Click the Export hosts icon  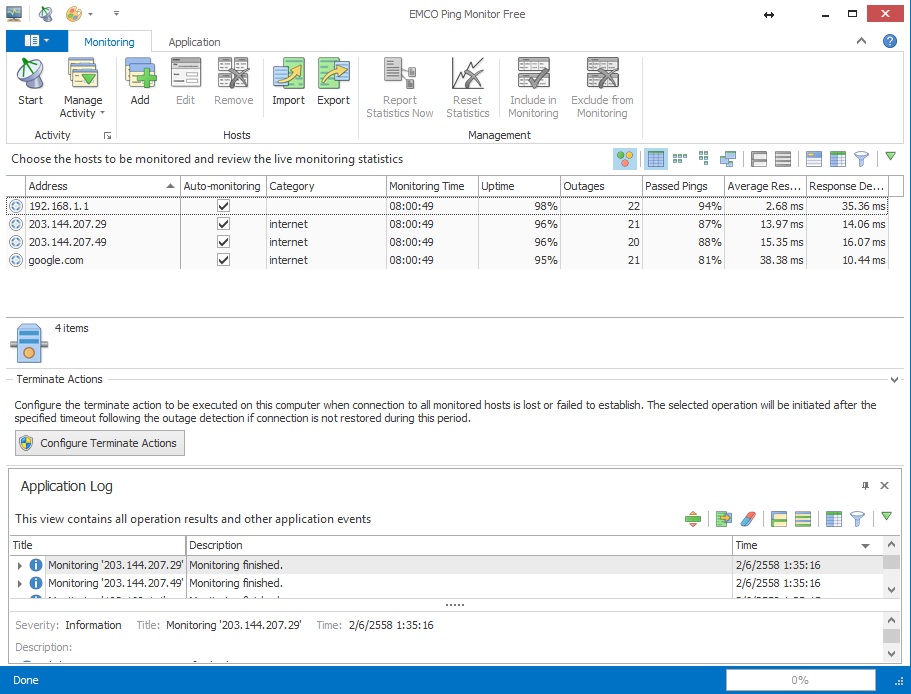(x=333, y=82)
